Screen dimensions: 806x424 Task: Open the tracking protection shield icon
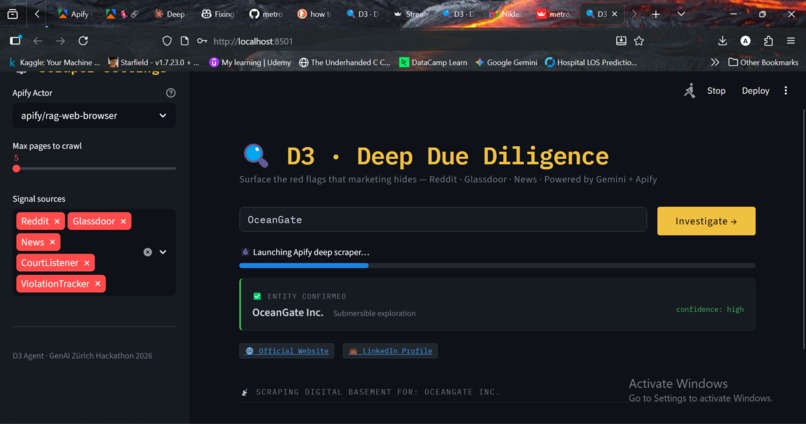click(167, 41)
